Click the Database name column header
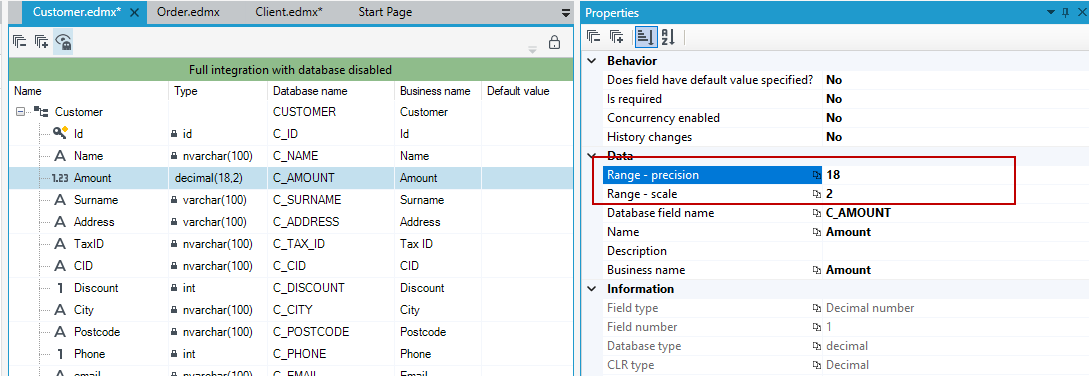1089x376 pixels. (x=331, y=91)
